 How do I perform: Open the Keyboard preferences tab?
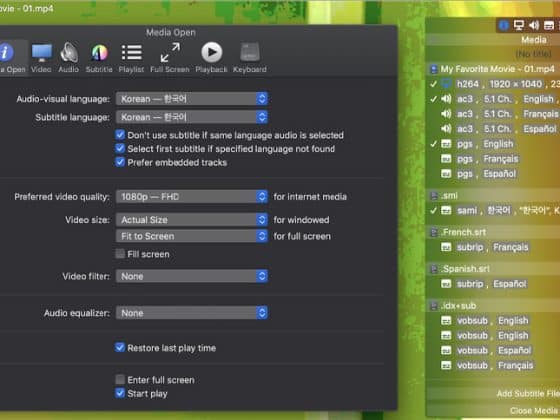pyautogui.click(x=250, y=58)
